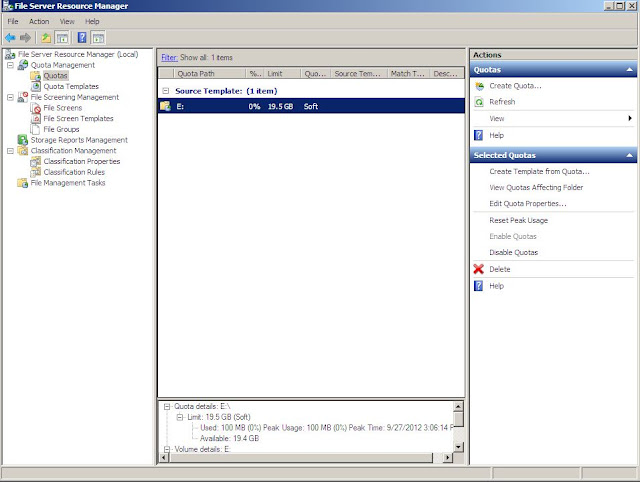
Task: Click details pane horizontal scroll left arrow
Action: point(164,458)
